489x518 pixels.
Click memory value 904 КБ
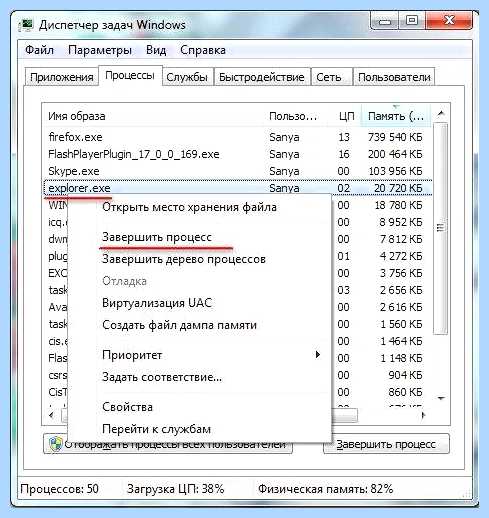click(405, 375)
